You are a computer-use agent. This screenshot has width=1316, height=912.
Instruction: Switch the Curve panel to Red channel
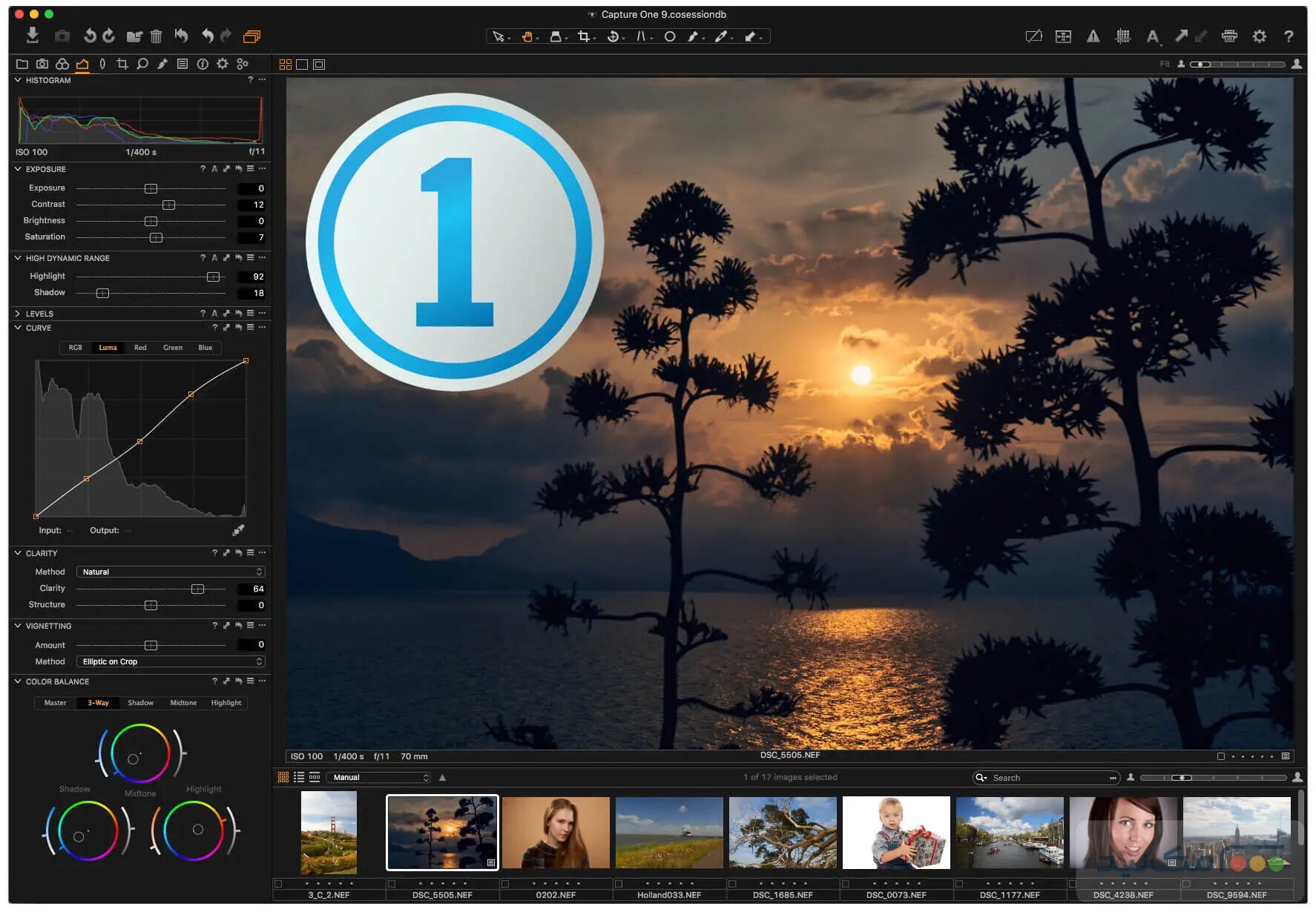point(140,347)
